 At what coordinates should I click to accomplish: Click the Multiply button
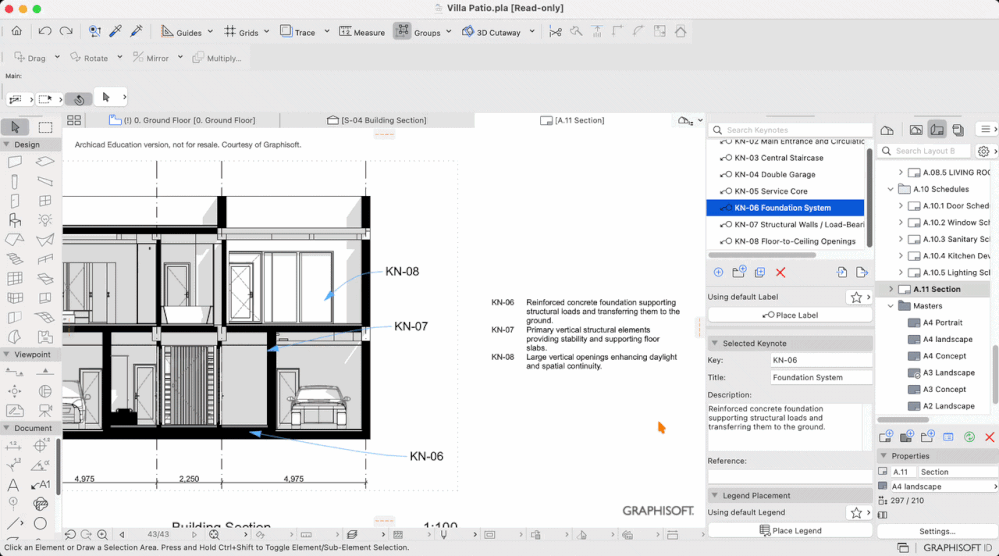click(217, 58)
